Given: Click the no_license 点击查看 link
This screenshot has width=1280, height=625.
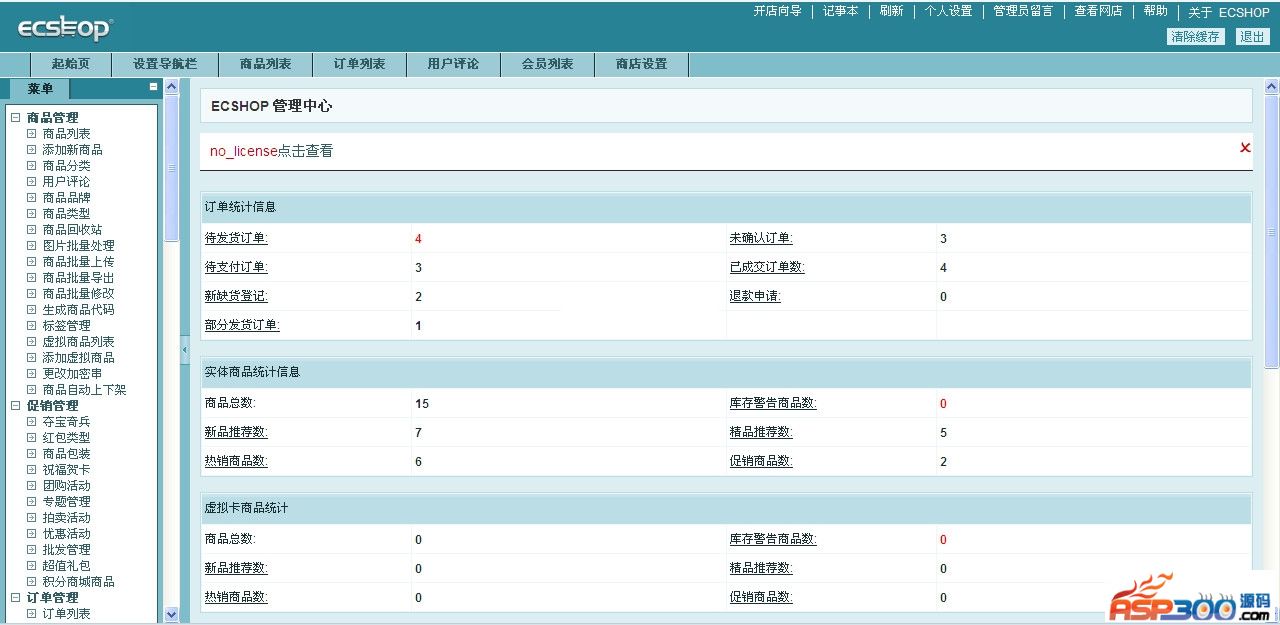Looking at the screenshot, I should coord(305,151).
